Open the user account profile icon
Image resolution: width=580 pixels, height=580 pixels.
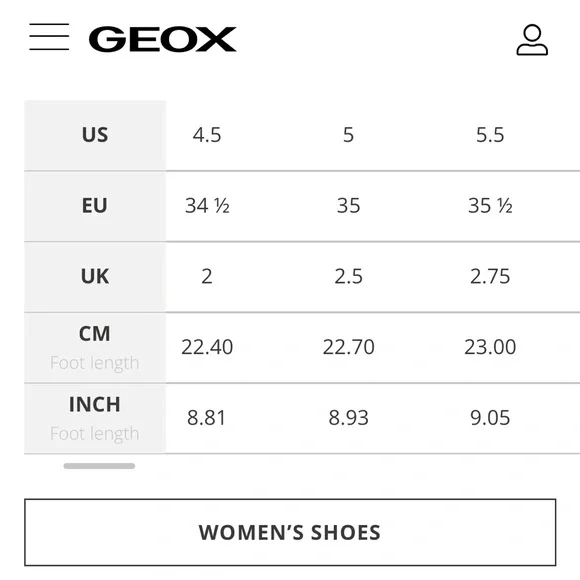[x=532, y=40]
